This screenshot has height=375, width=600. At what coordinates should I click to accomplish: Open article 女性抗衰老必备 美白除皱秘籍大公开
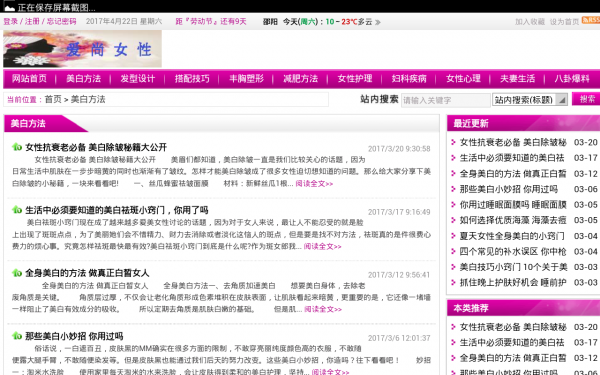(x=96, y=147)
